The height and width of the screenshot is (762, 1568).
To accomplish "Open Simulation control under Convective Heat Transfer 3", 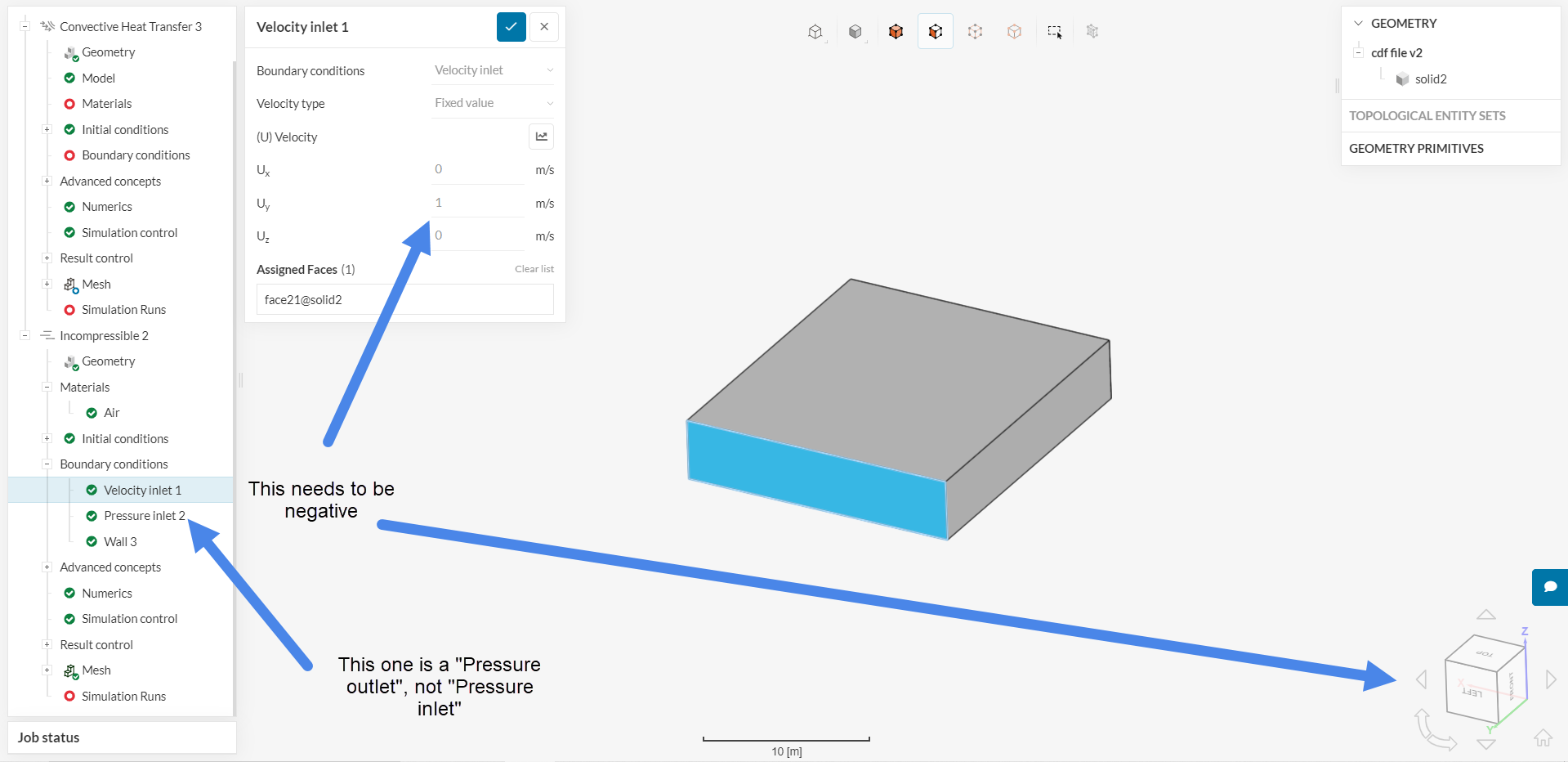I will [x=129, y=232].
